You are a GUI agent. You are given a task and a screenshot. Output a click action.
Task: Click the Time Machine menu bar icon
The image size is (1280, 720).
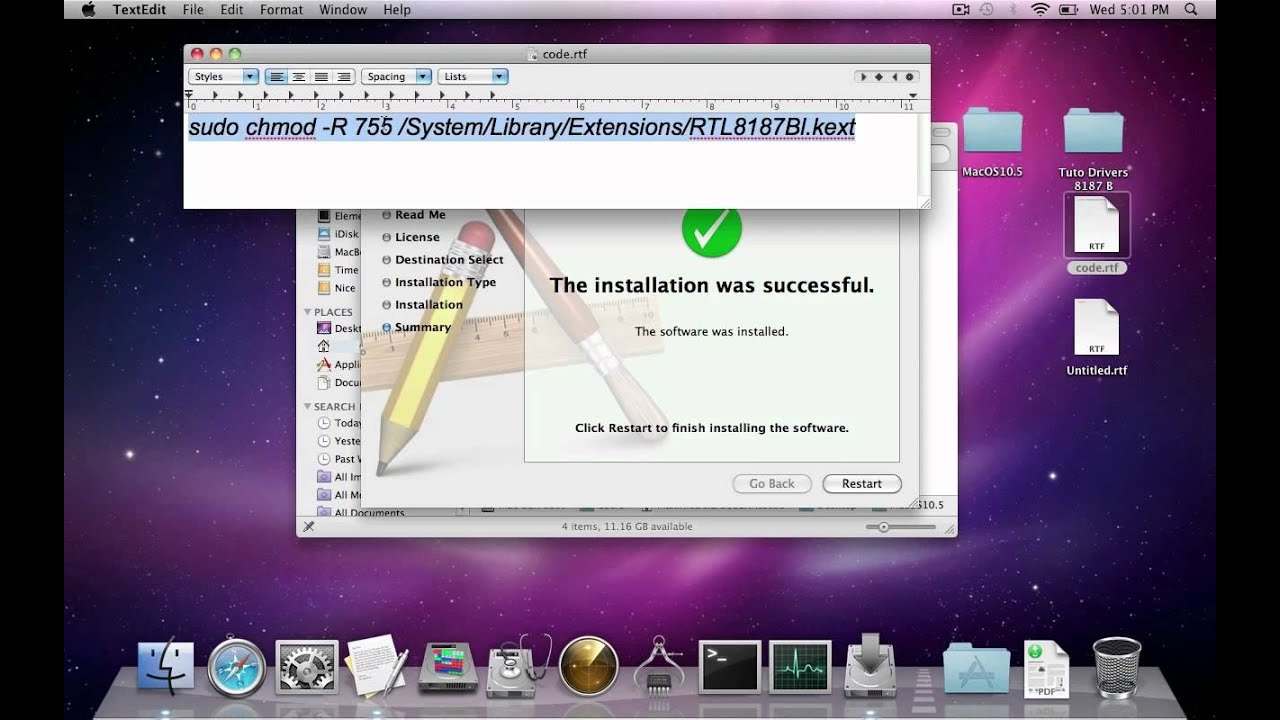point(986,9)
